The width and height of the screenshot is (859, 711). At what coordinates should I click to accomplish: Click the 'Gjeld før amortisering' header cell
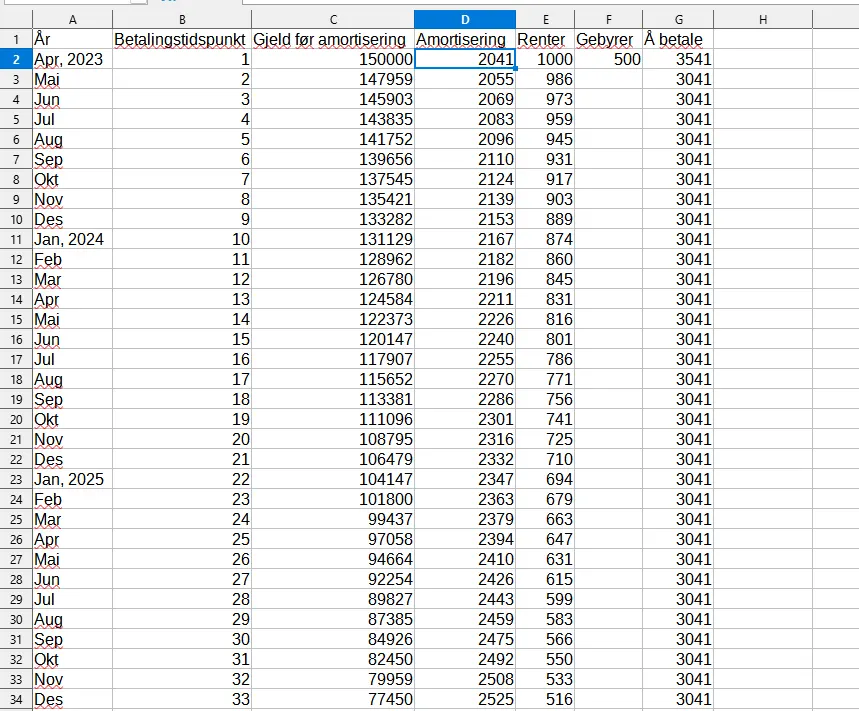pyautogui.click(x=333, y=39)
